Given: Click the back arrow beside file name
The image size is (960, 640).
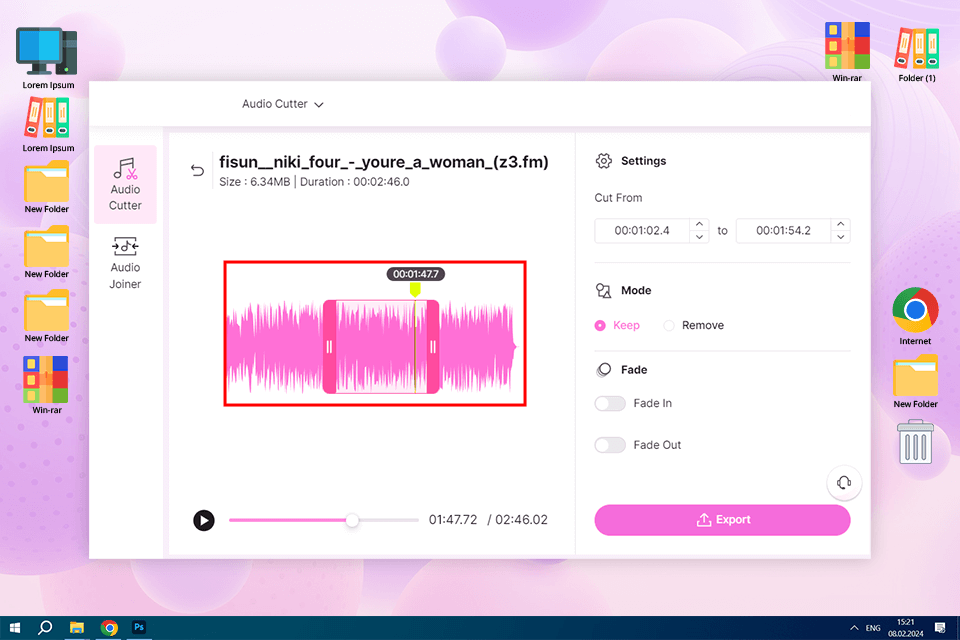Looking at the screenshot, I should click(197, 170).
